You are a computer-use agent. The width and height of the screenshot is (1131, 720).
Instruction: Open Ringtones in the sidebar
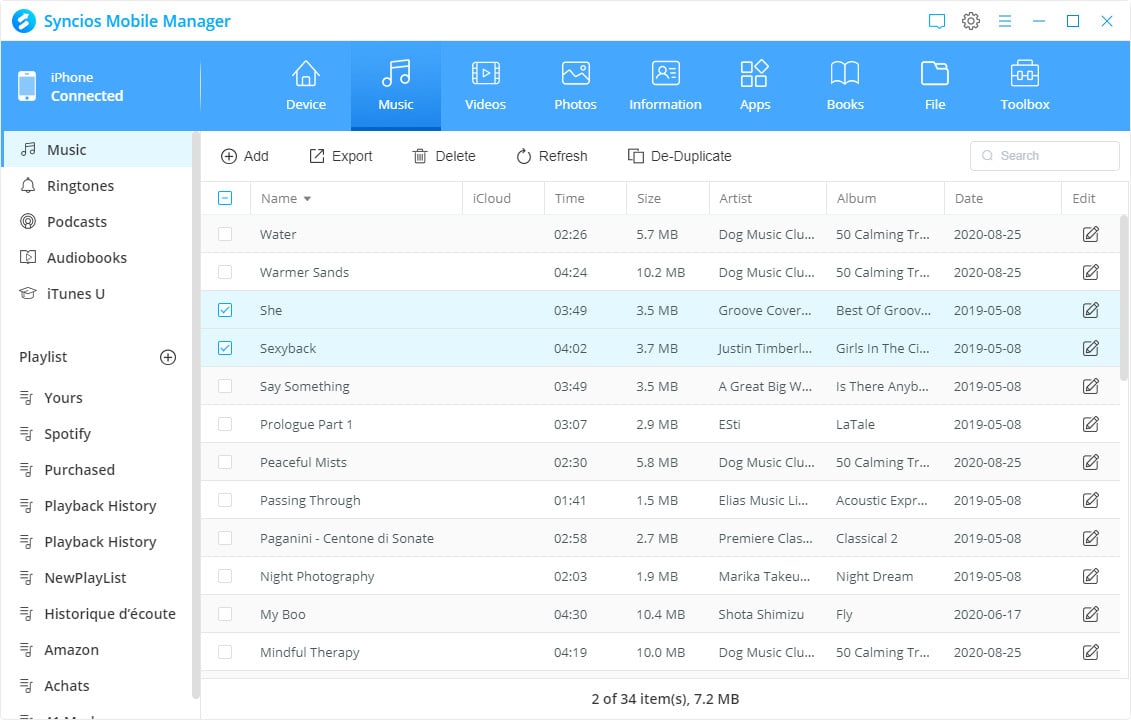97,185
